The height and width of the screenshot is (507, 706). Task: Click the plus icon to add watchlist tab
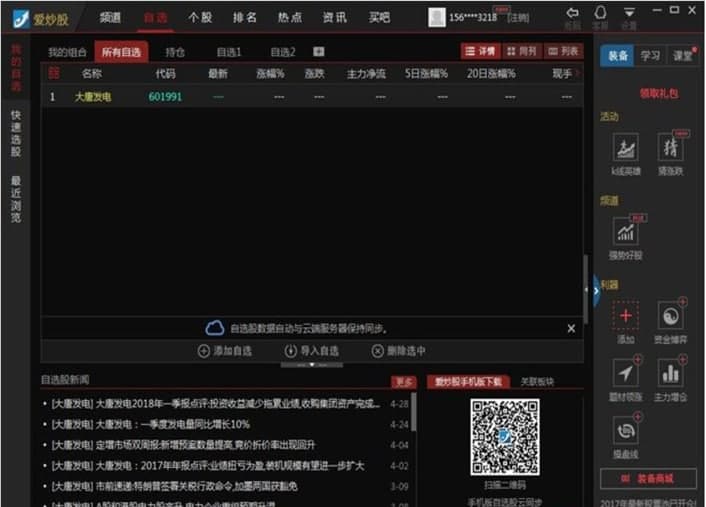(319, 52)
